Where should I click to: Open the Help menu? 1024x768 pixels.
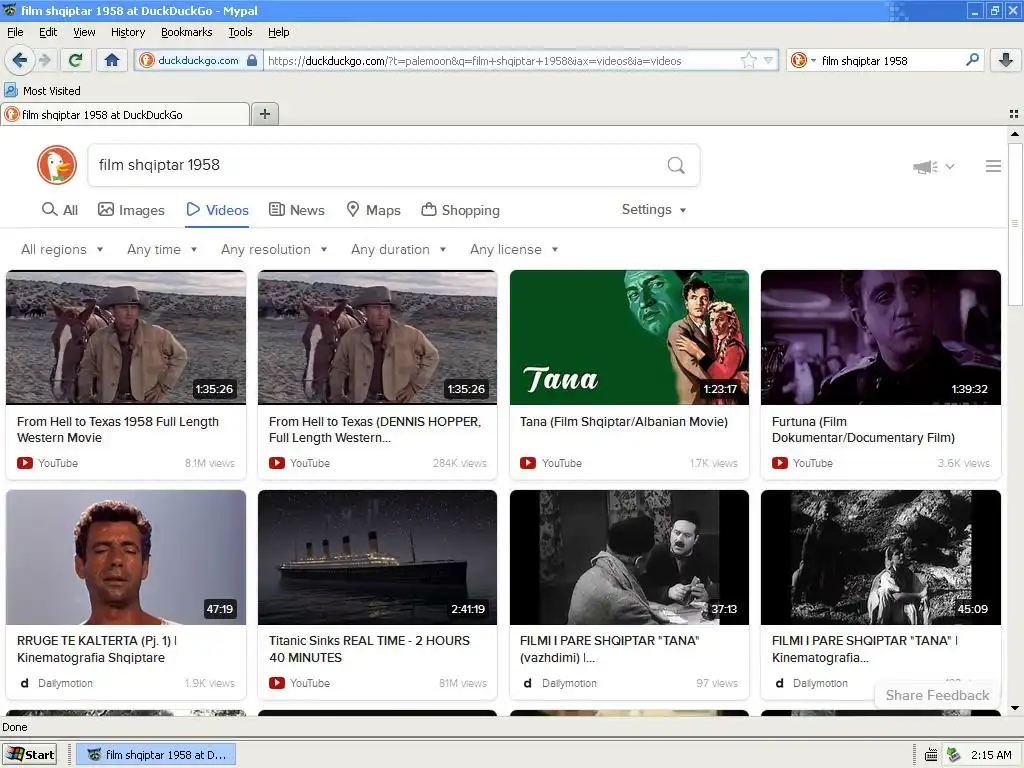[x=279, y=32]
